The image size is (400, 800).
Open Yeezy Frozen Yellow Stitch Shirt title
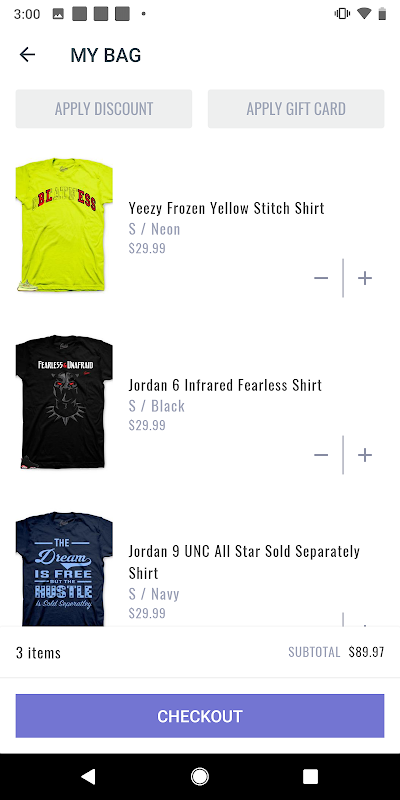(227, 208)
